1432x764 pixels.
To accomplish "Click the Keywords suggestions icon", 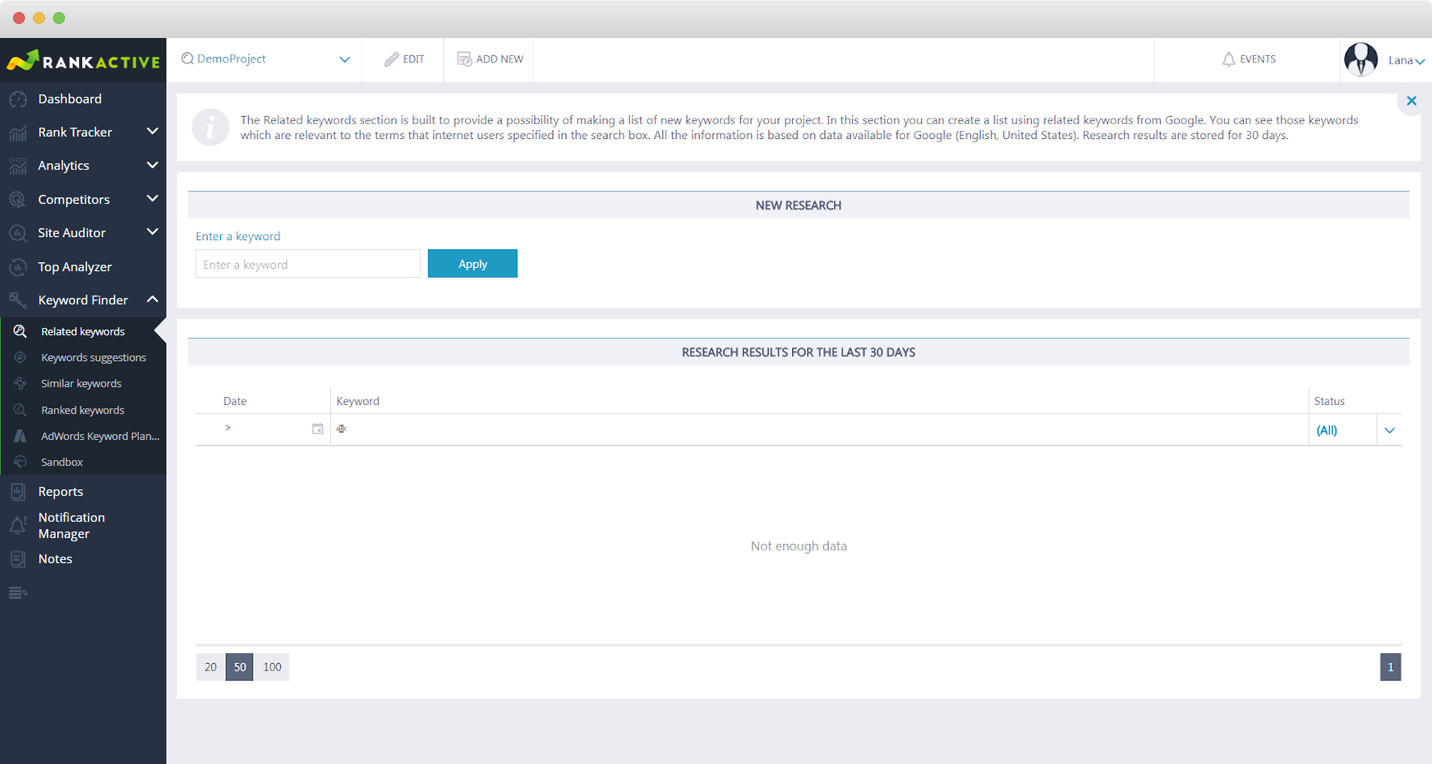I will click(x=20, y=357).
